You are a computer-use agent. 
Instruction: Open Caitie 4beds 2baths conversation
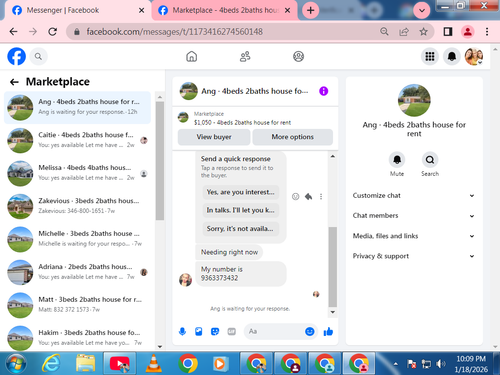pos(77,140)
